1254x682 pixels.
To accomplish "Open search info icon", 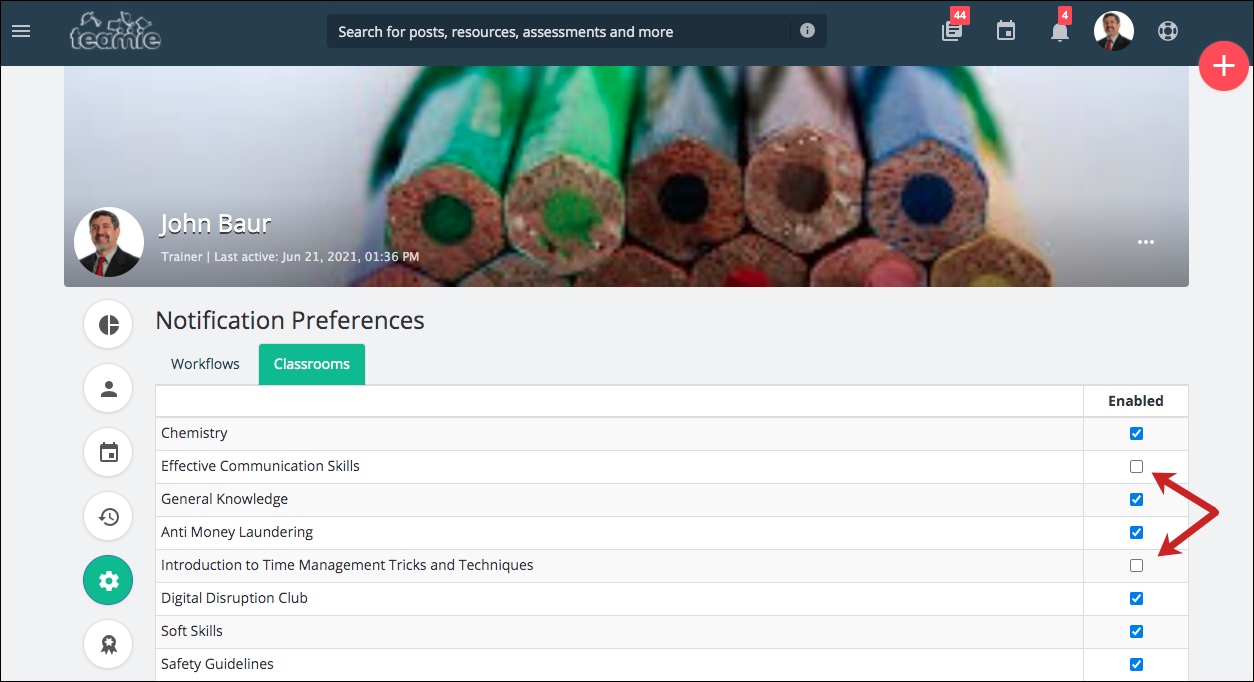I will click(807, 31).
